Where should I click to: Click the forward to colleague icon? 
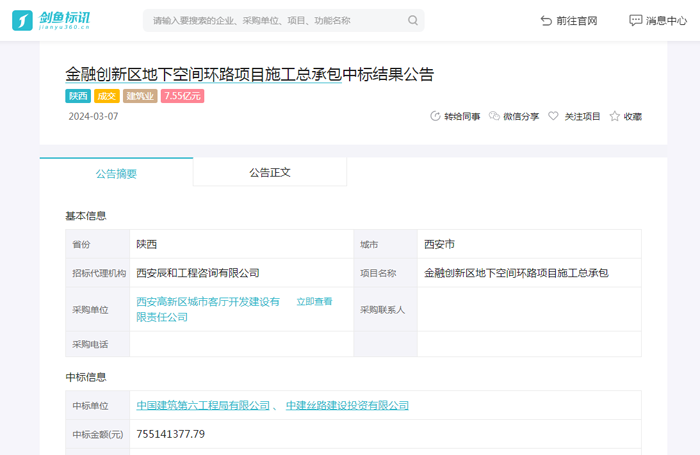435,116
